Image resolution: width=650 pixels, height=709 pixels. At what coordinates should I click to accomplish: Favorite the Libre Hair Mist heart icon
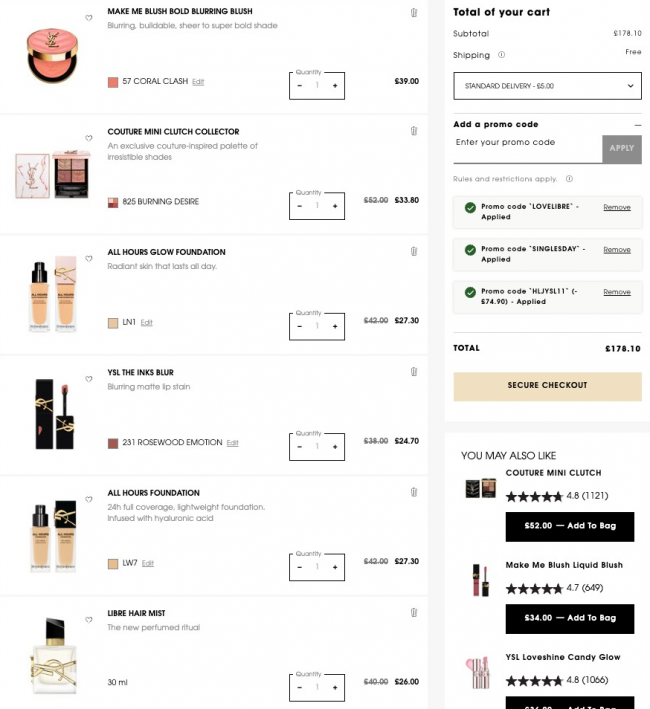(89, 619)
